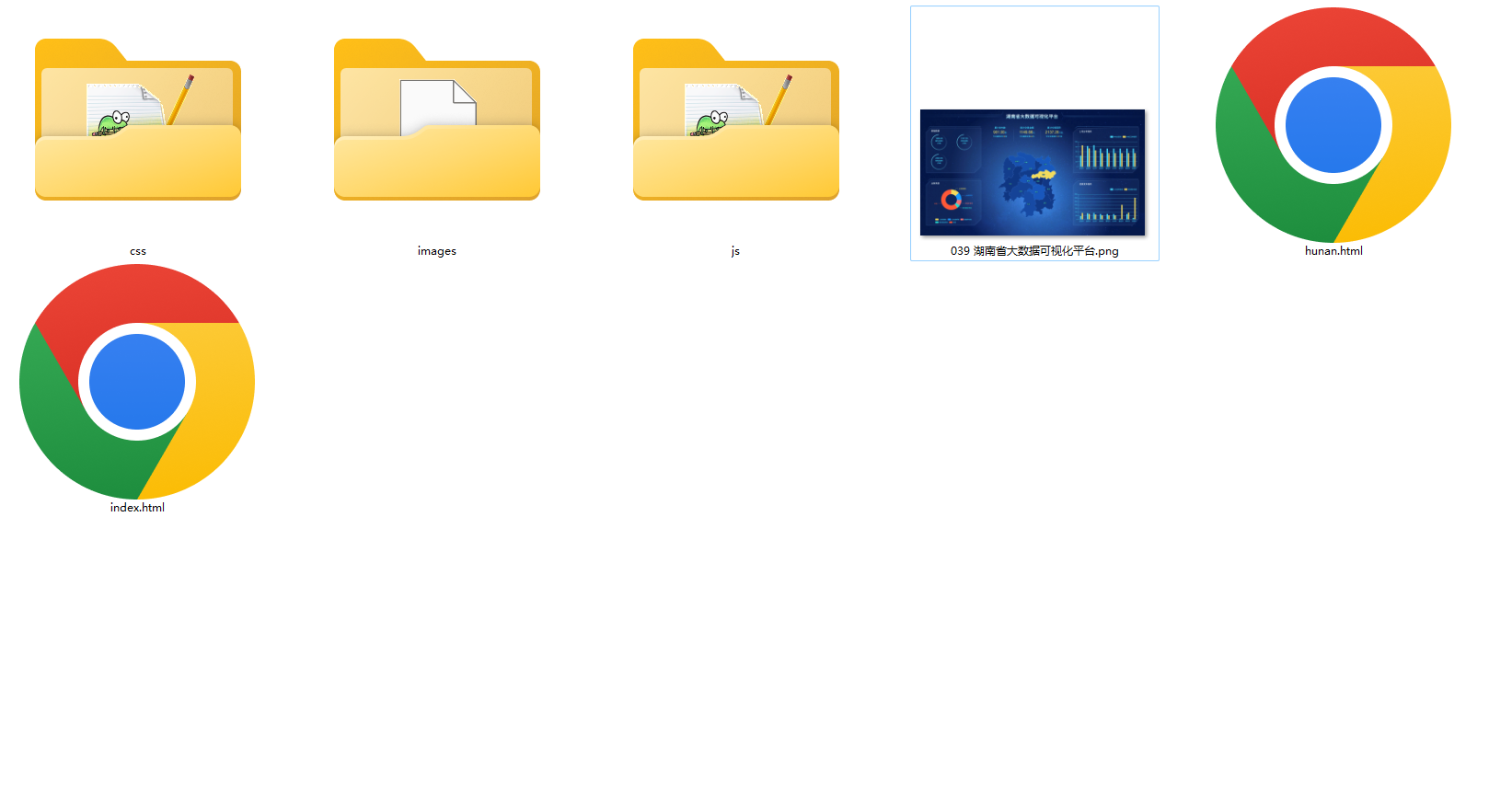Image resolution: width=1512 pixels, height=804 pixels.
Task: Select the dashboard PNG thumbnail
Action: pos(1033,172)
